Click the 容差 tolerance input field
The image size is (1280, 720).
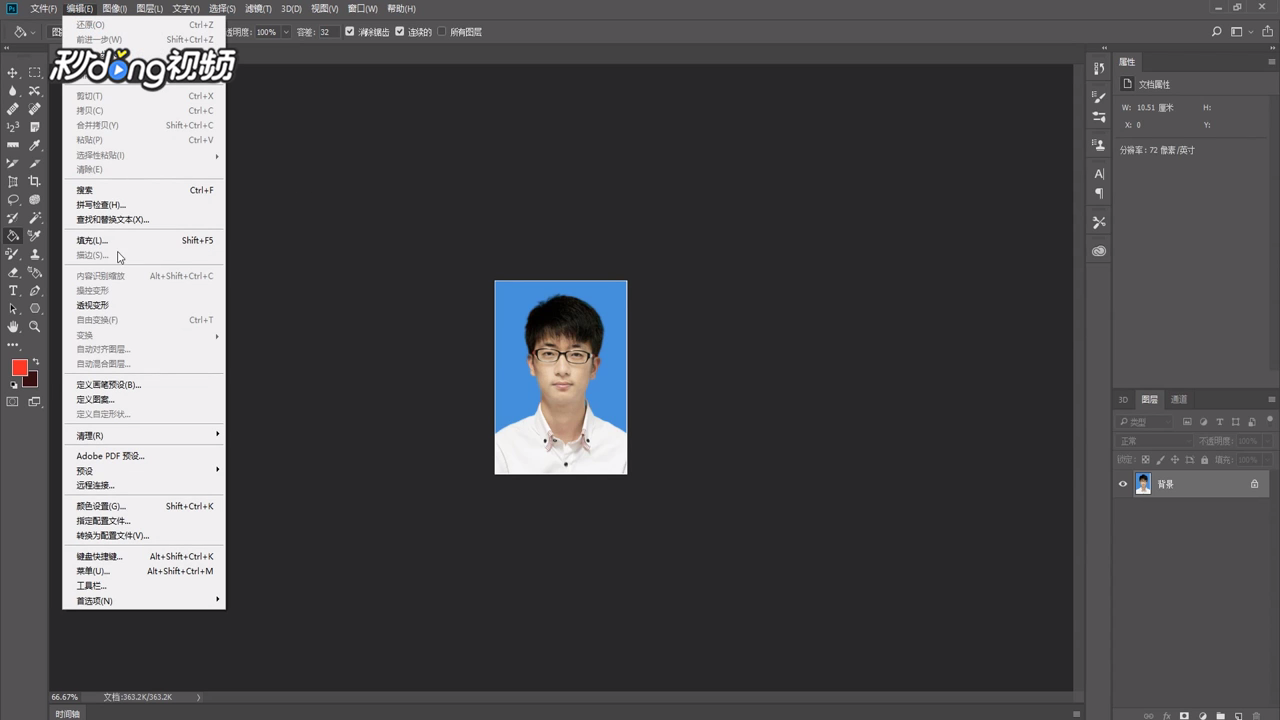(329, 32)
